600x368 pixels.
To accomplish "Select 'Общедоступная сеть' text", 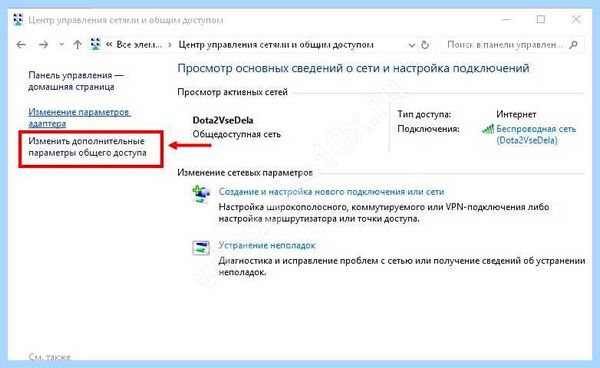I will (236, 134).
